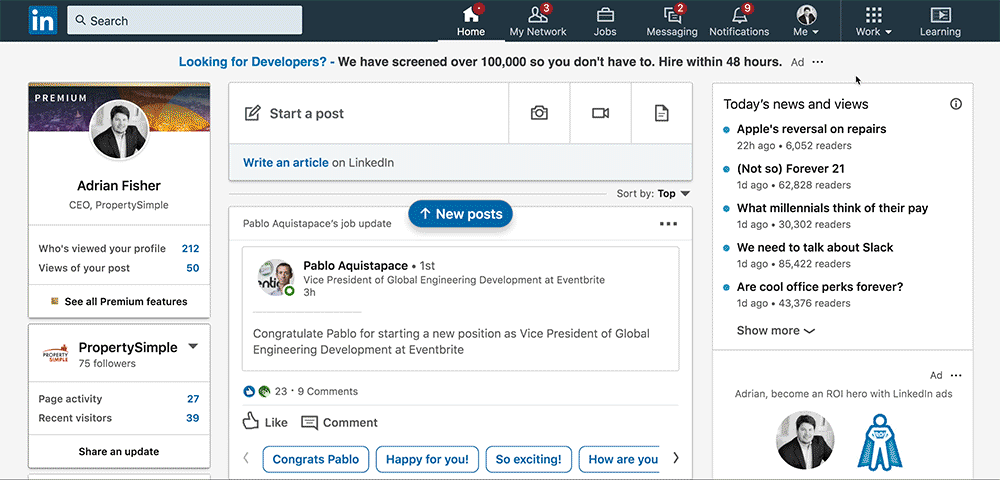
Task: Choose the So exciting! quick reply
Action: click(528, 459)
